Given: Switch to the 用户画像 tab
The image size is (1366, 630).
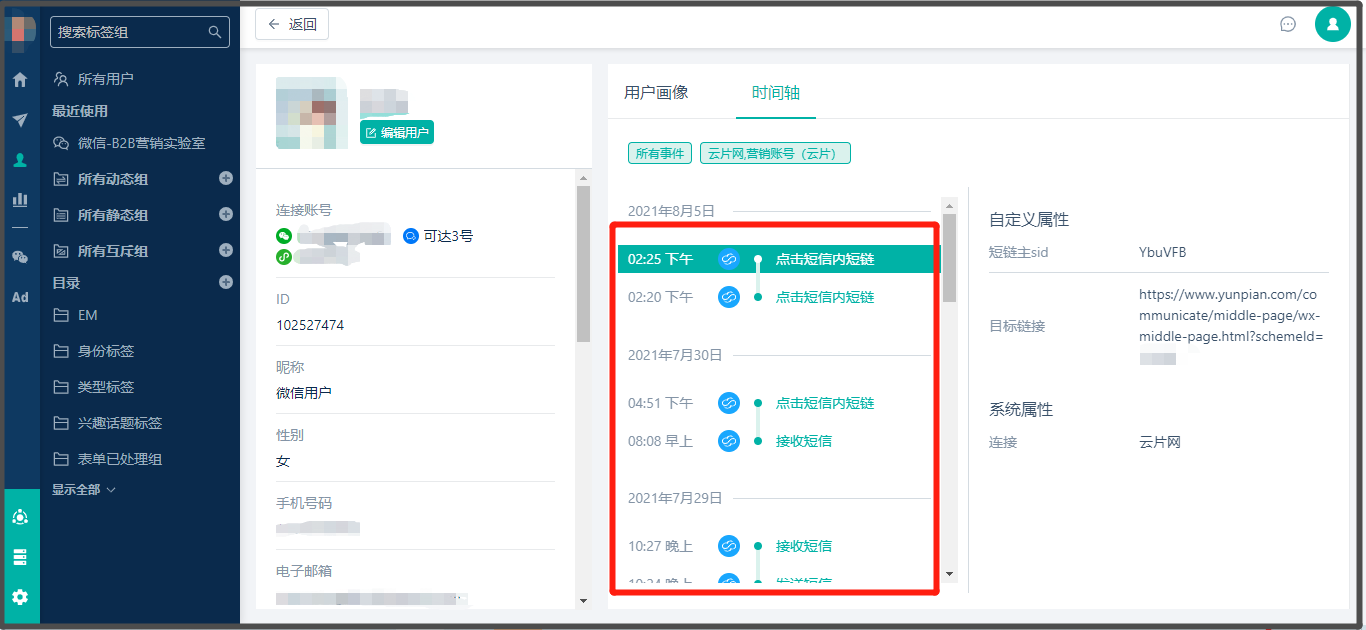Looking at the screenshot, I should 656,93.
